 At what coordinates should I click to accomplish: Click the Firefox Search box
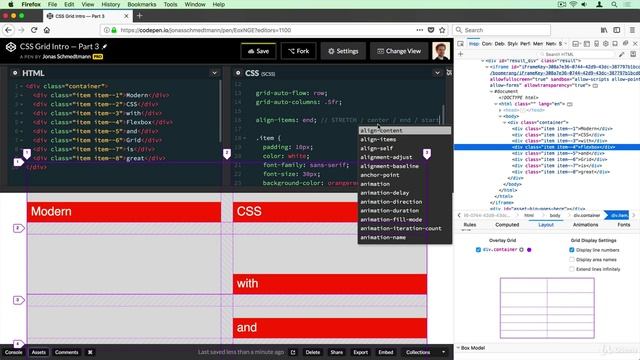coord(501,30)
